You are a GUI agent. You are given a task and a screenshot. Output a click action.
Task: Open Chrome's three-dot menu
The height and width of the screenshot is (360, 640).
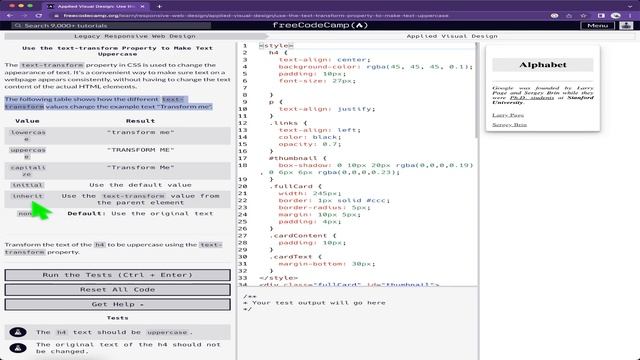click(630, 16)
